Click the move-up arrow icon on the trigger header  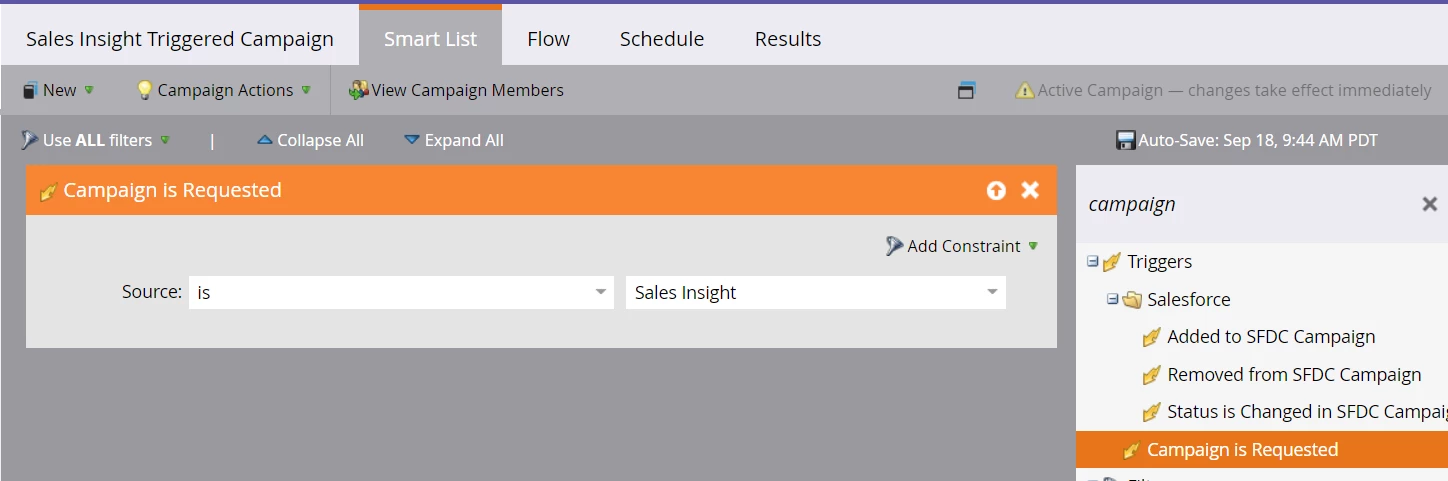[x=996, y=190]
